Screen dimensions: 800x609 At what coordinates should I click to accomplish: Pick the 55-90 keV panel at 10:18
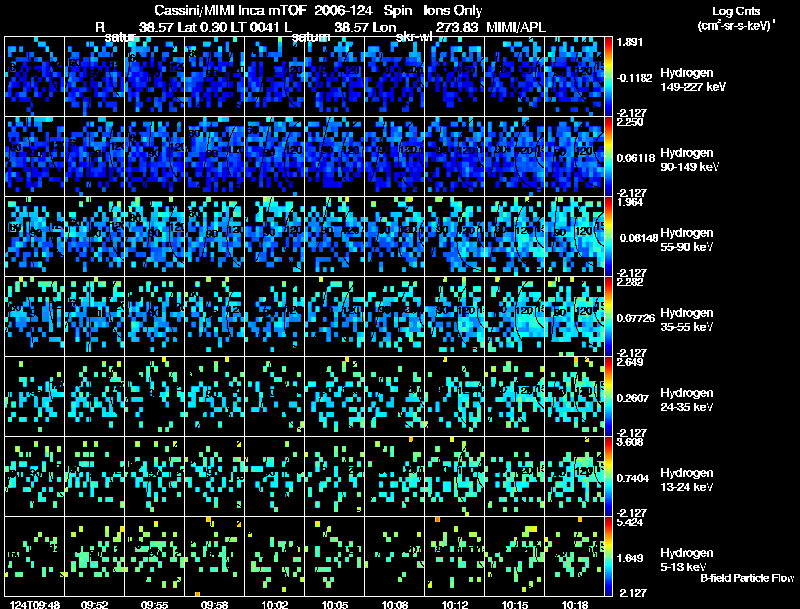tap(574, 237)
